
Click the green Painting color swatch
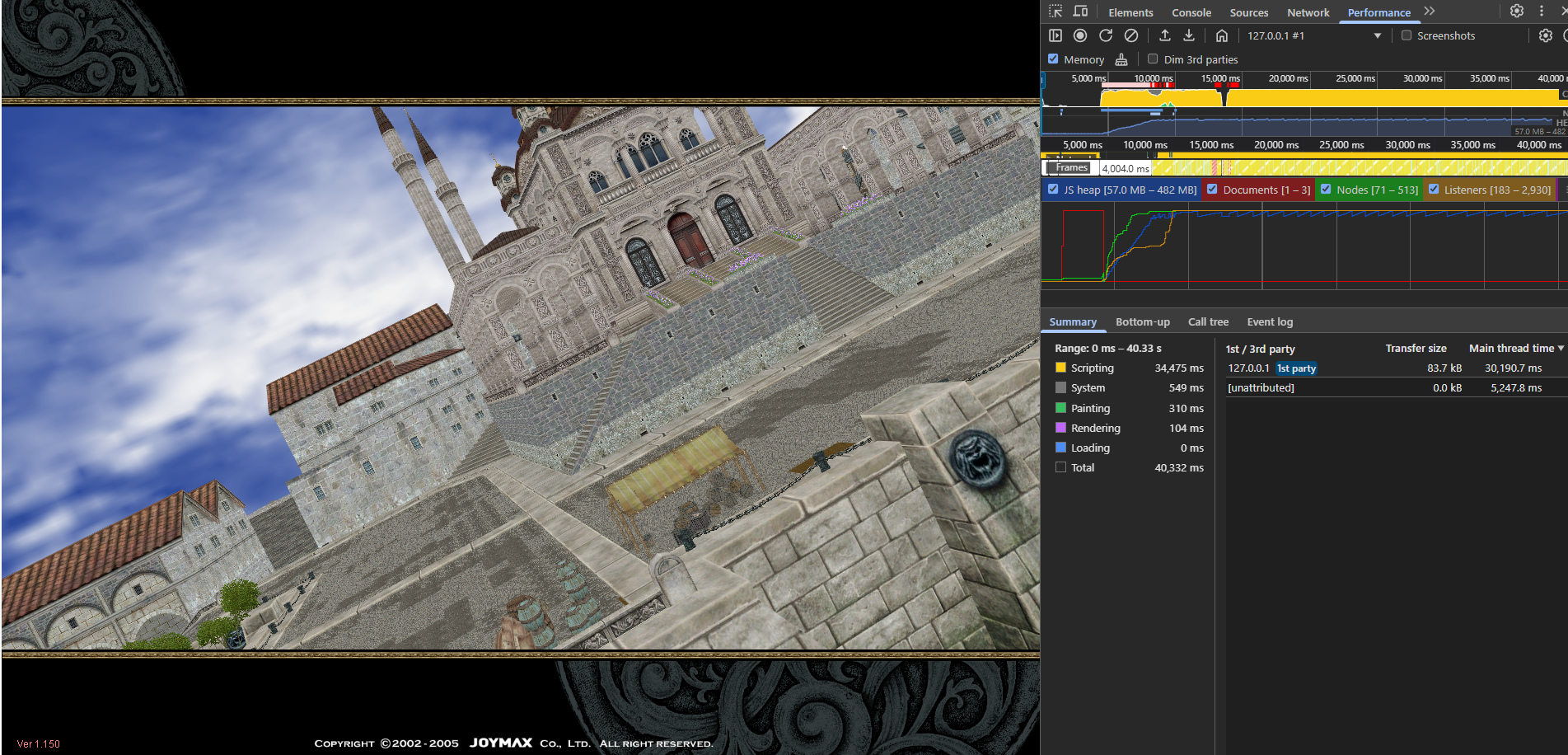point(1061,408)
